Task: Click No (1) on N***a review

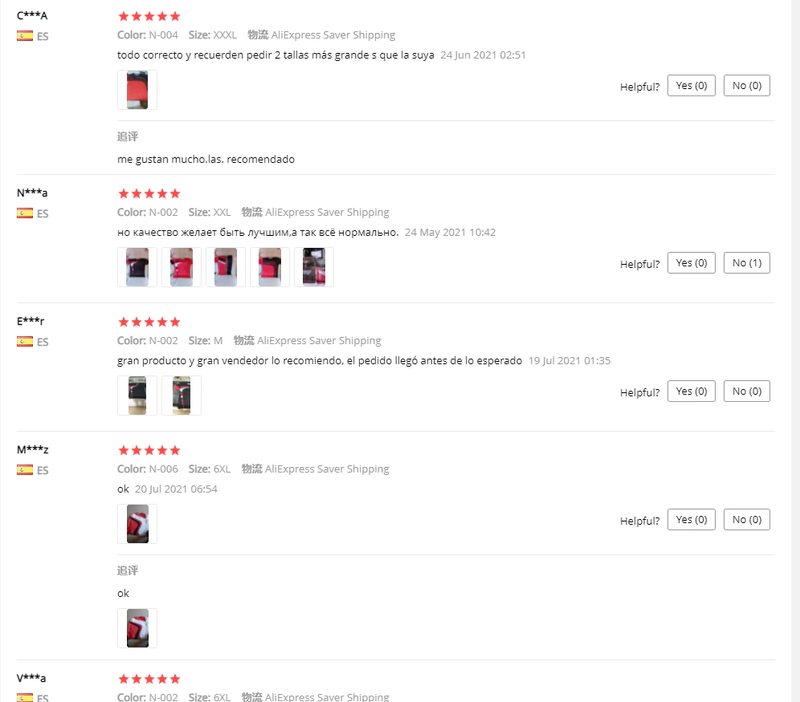Action: point(747,263)
